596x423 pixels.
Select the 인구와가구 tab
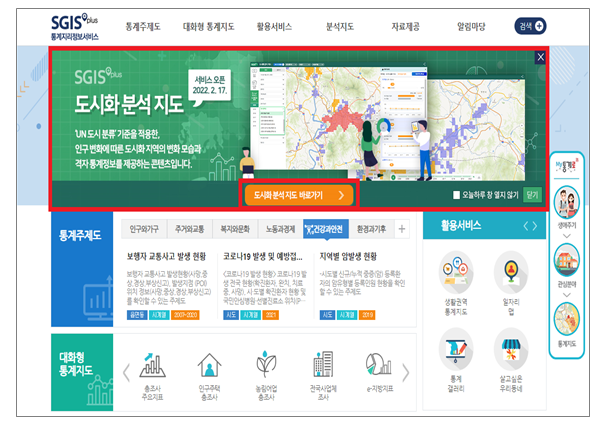coord(144,229)
